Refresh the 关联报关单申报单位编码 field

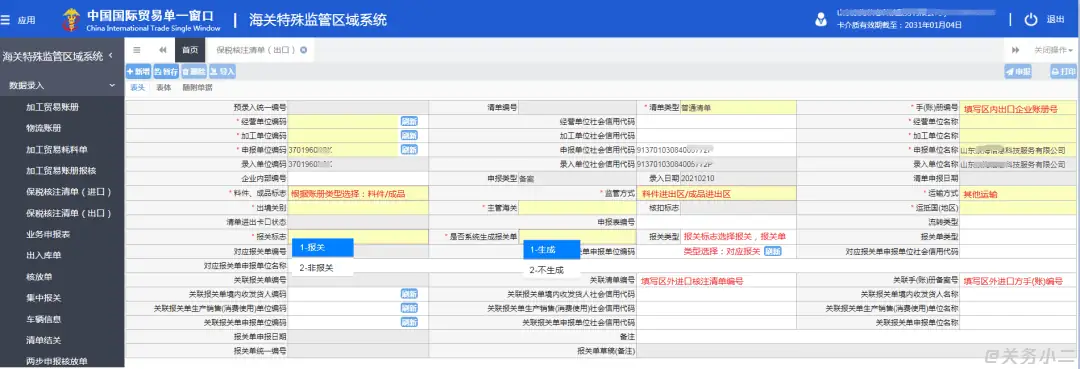coord(409,322)
